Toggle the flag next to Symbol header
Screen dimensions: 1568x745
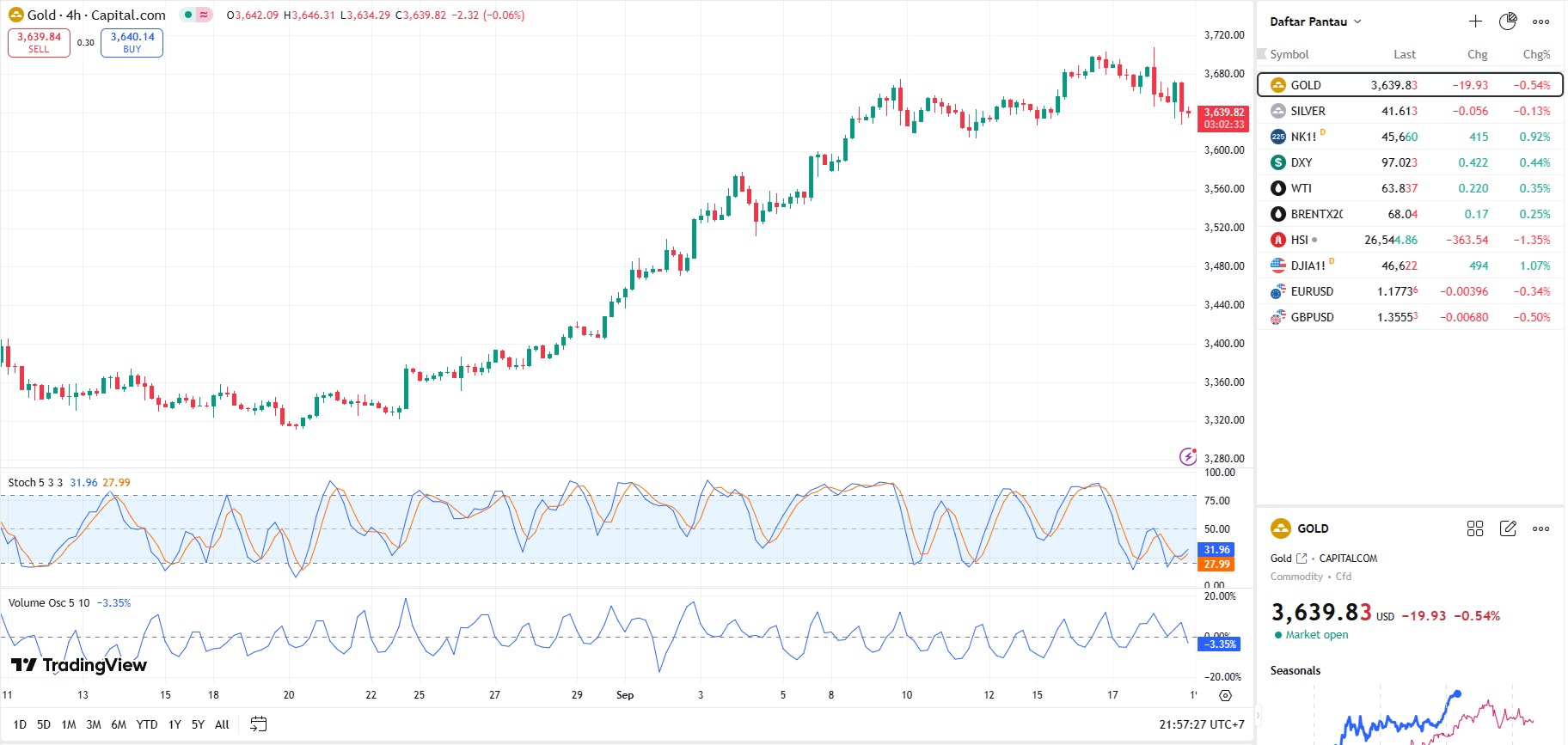coord(1262,54)
